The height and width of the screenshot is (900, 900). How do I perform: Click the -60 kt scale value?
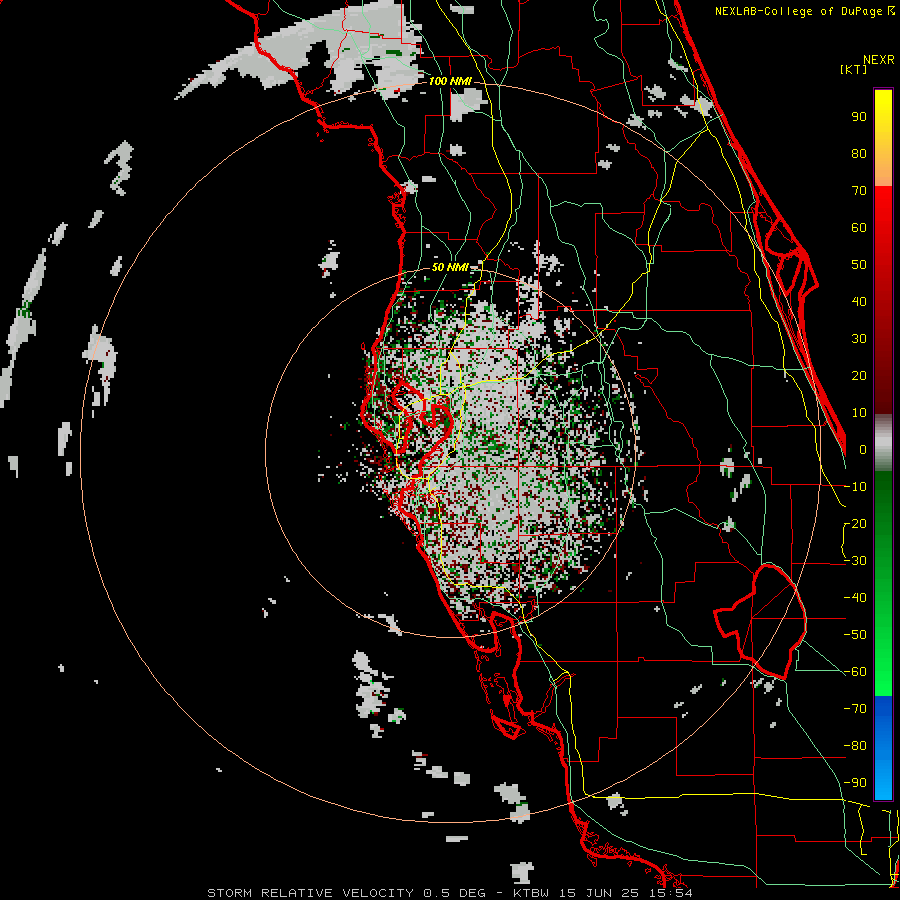point(855,672)
